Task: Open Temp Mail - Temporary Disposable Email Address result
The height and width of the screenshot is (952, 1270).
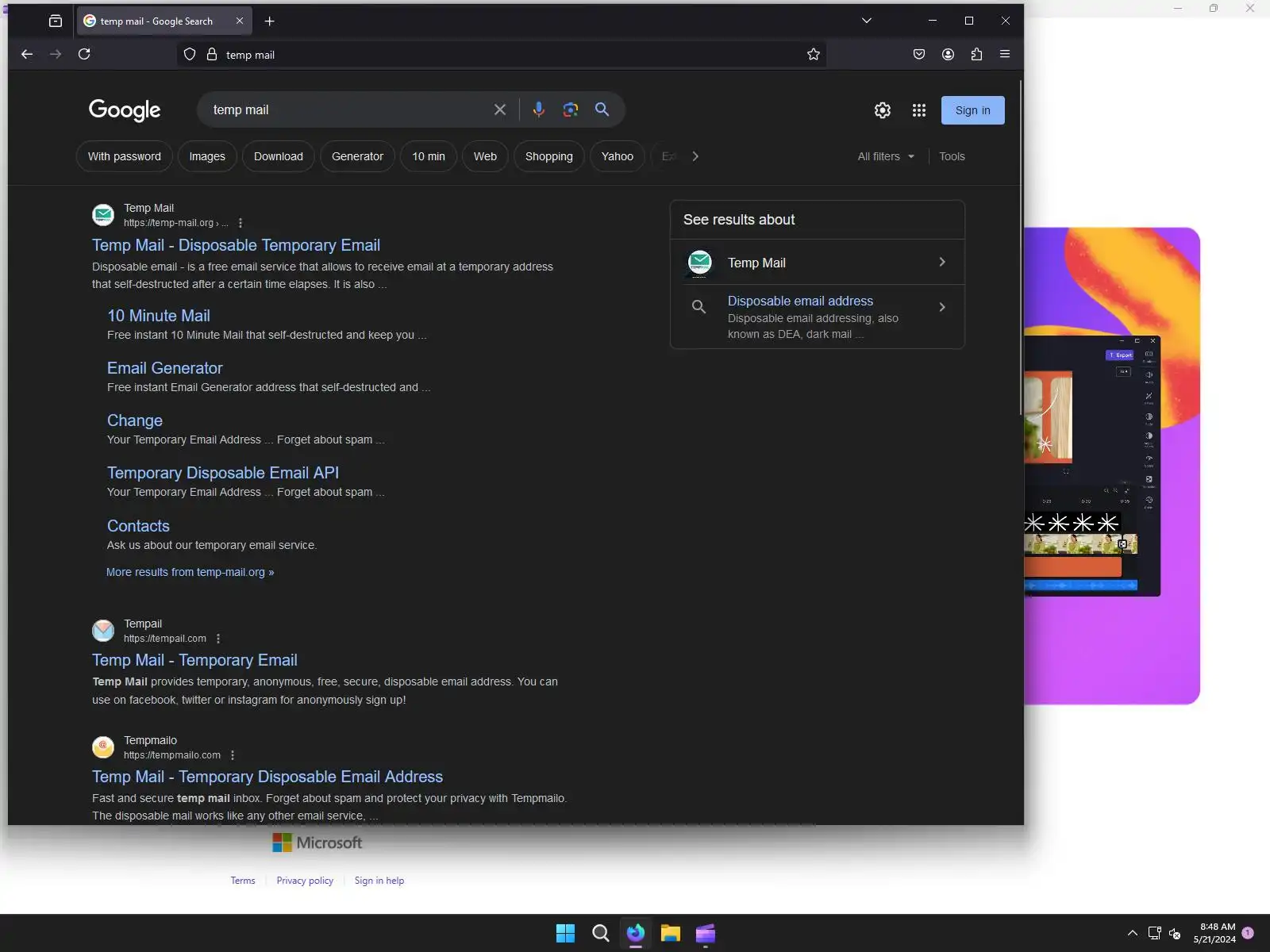Action: pyautogui.click(x=267, y=777)
